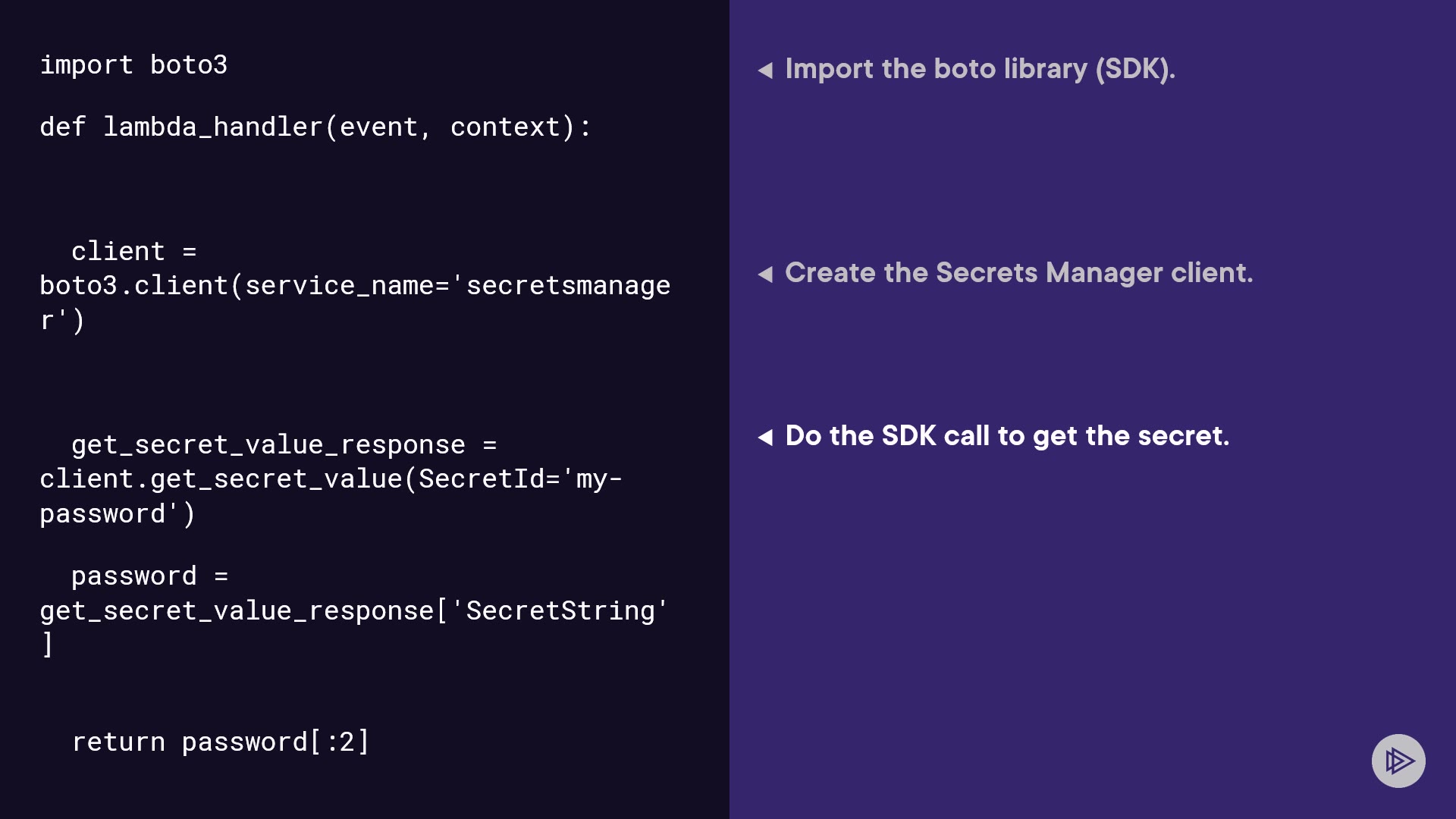The width and height of the screenshot is (1456, 819).
Task: Click the triangle marker beside Create the Secrets Manager client
Action: (765, 275)
